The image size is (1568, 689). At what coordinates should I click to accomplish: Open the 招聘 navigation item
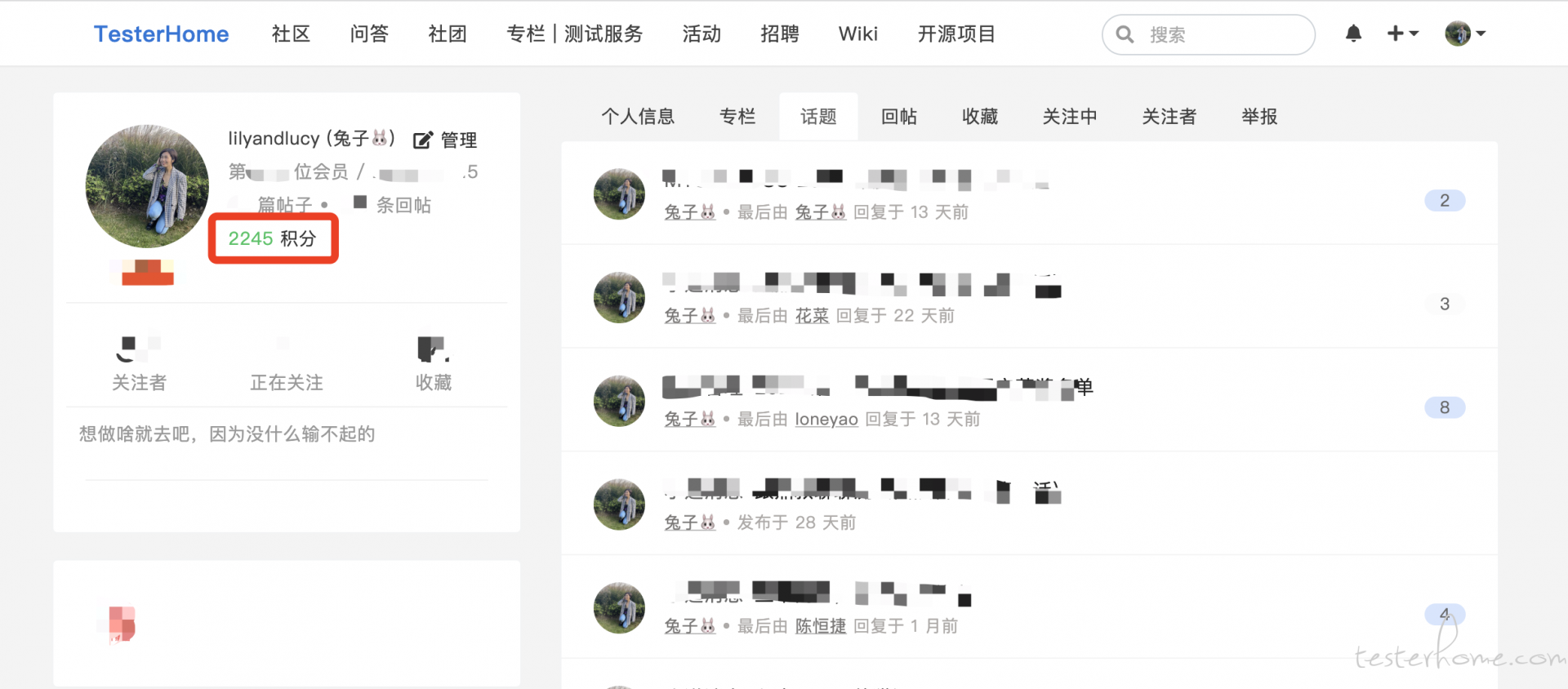[x=780, y=33]
